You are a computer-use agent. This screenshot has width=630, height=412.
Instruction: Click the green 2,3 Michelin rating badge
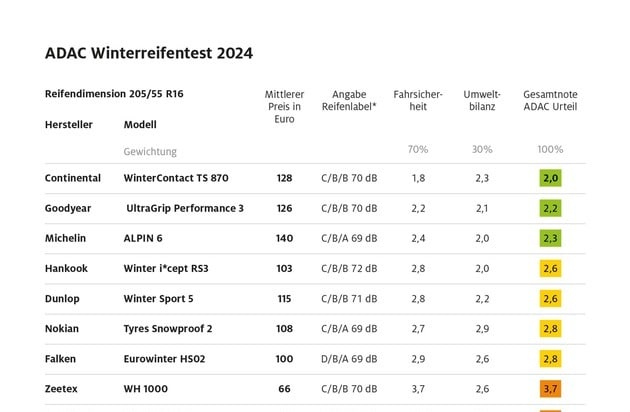click(550, 238)
